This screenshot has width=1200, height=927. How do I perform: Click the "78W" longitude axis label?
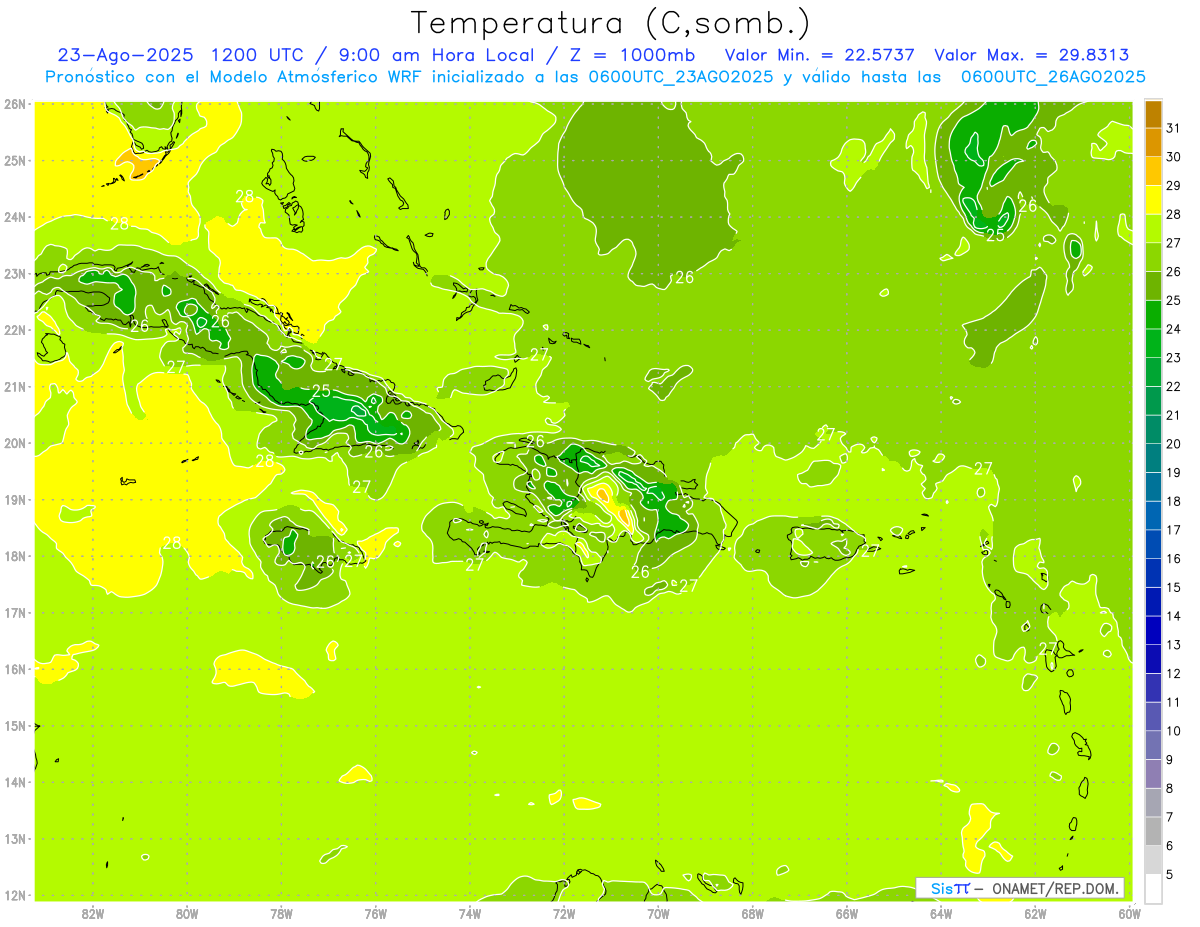[x=281, y=913]
